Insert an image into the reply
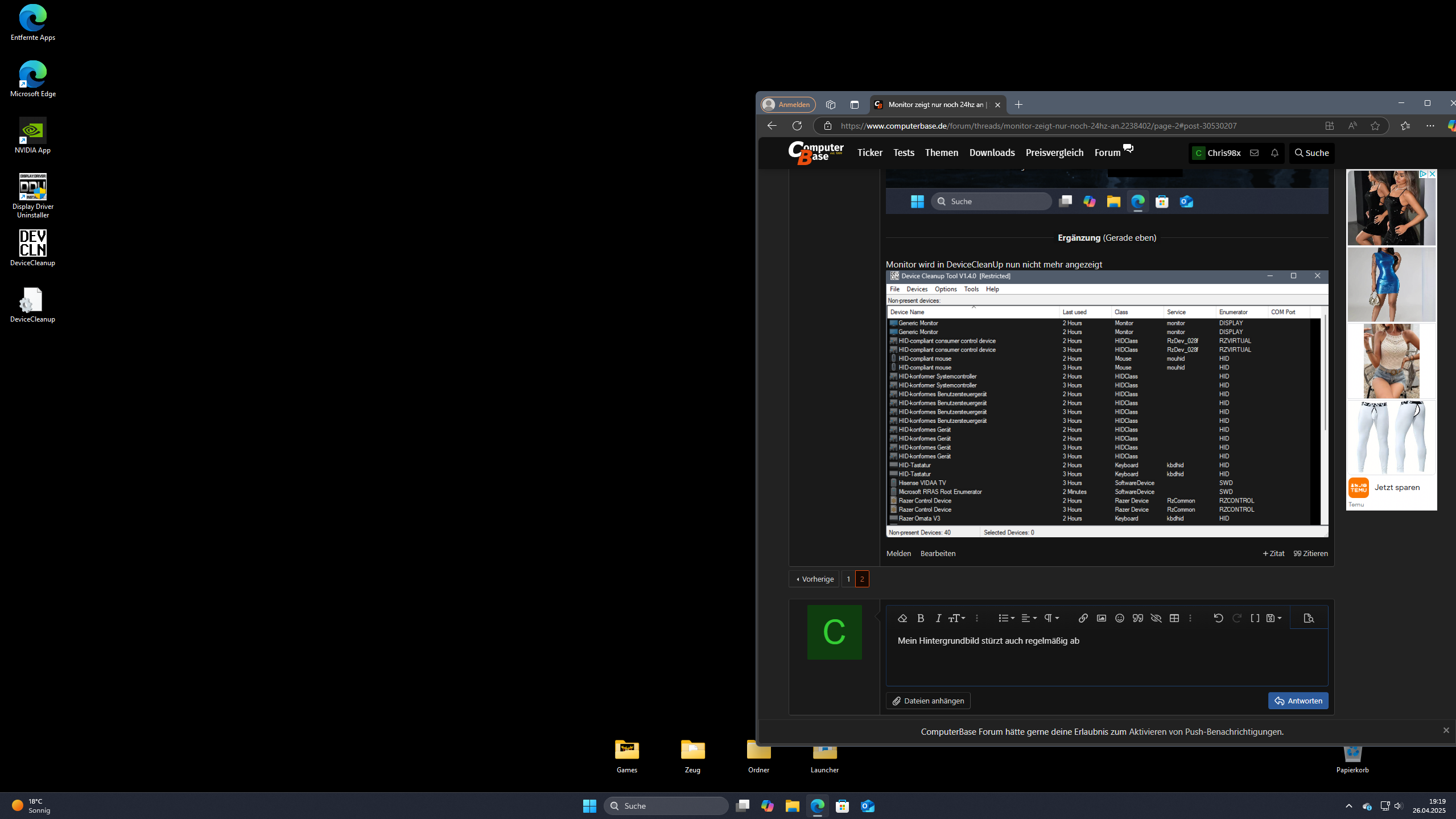The height and width of the screenshot is (819, 1456). pos(1102,618)
